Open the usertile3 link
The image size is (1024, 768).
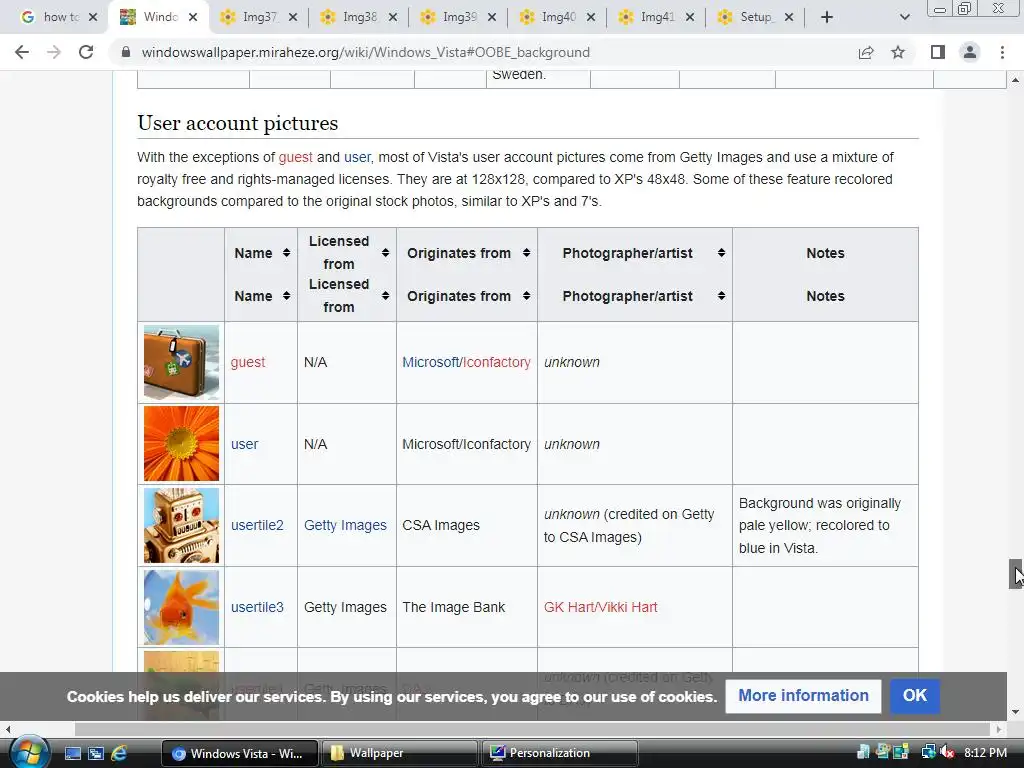coord(257,607)
